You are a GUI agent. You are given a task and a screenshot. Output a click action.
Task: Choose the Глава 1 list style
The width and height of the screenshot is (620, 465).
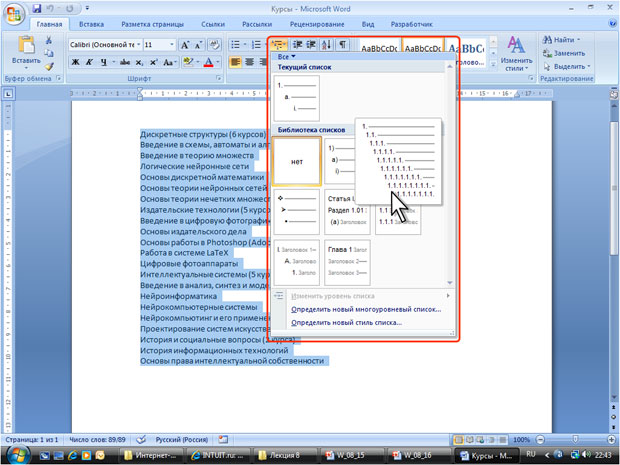(x=347, y=262)
